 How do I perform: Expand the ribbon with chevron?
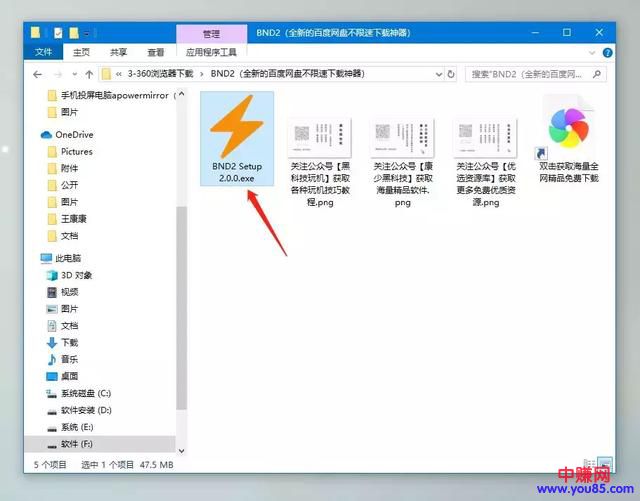(592, 53)
